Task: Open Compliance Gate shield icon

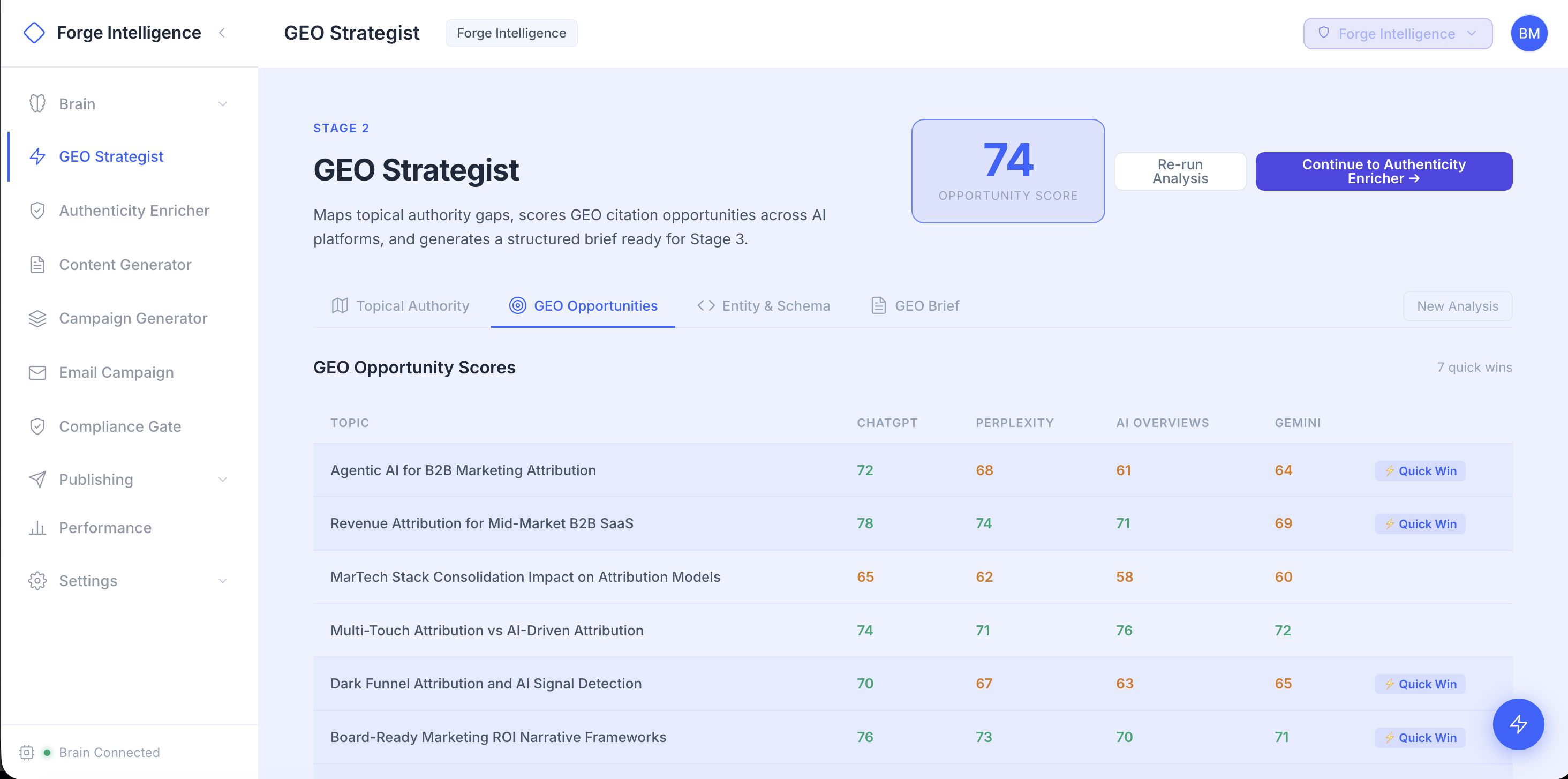Action: (x=37, y=426)
